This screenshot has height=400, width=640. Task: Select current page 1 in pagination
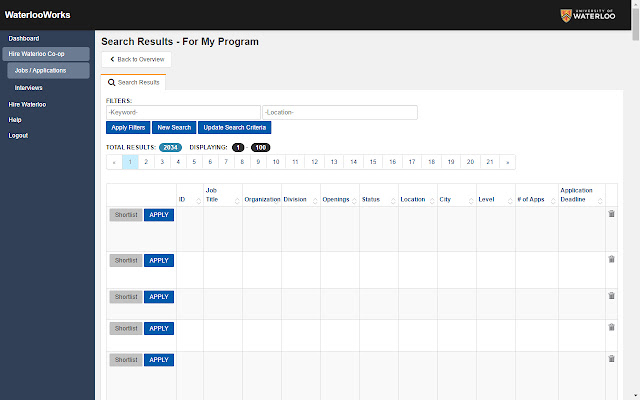click(x=130, y=162)
